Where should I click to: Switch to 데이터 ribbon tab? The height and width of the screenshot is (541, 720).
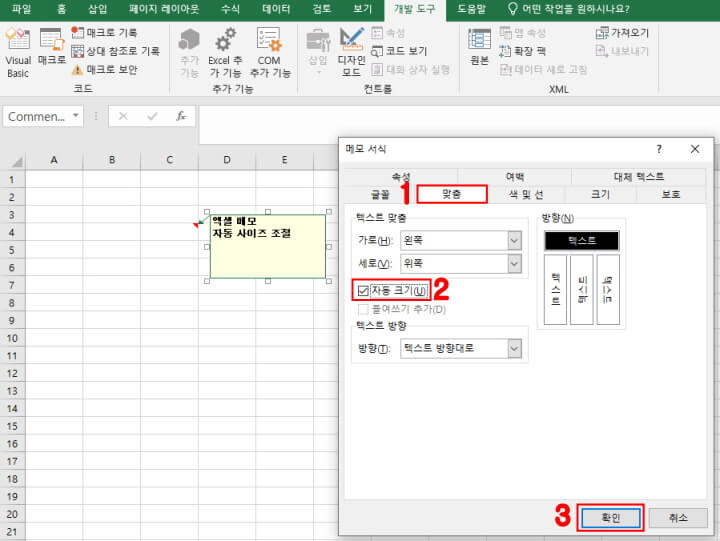coord(276,9)
